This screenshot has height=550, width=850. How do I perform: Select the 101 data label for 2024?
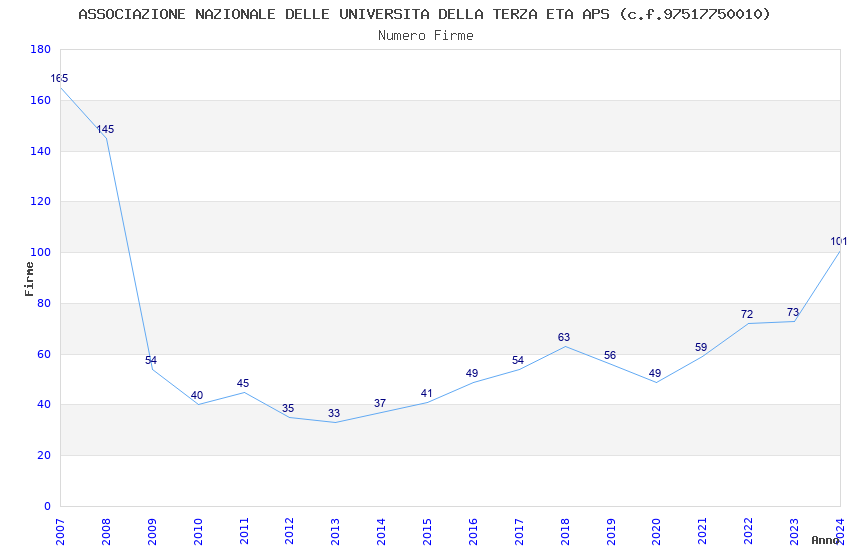coord(839,242)
